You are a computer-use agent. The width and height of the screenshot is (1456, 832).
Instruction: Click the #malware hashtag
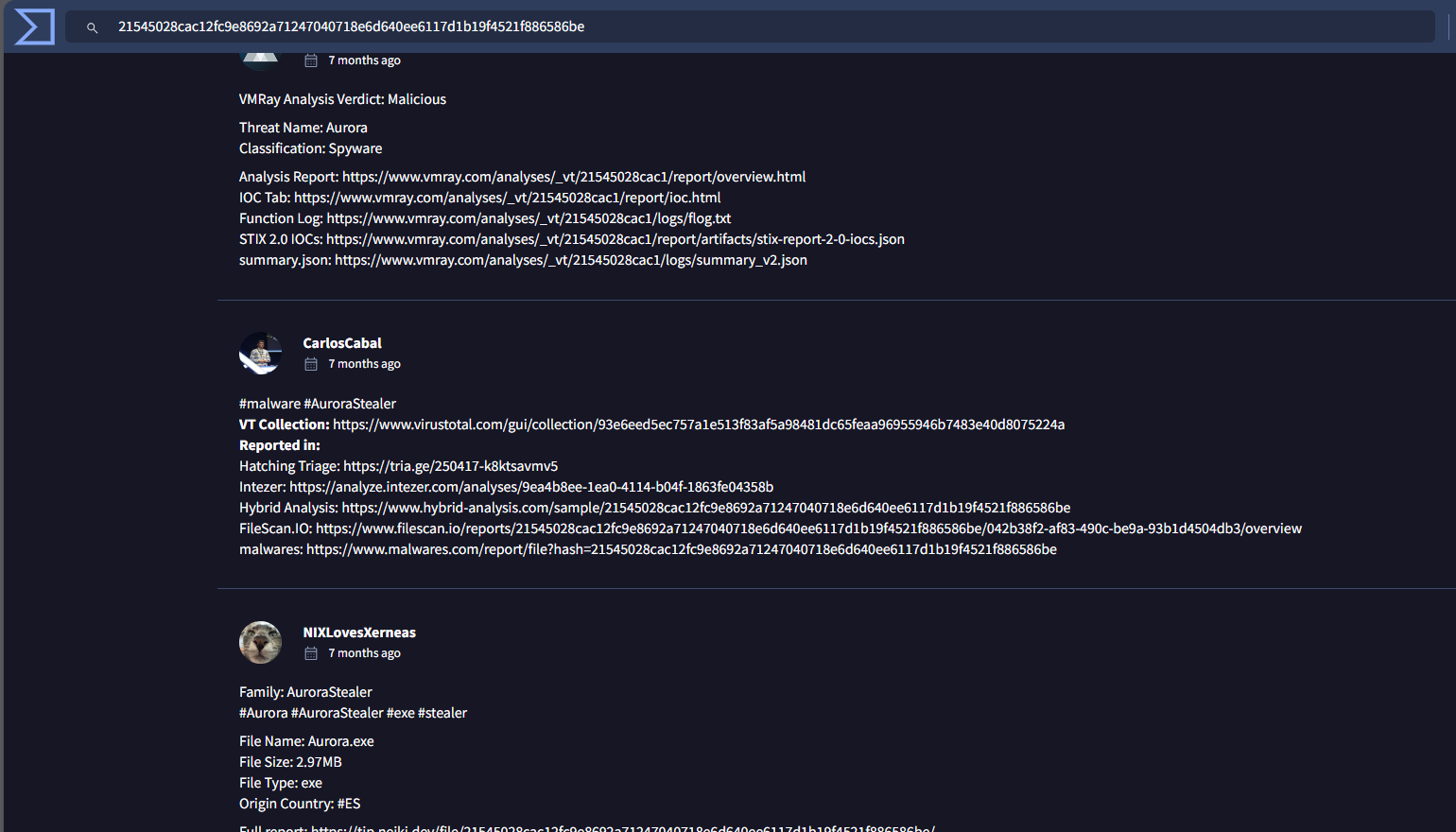pos(269,404)
